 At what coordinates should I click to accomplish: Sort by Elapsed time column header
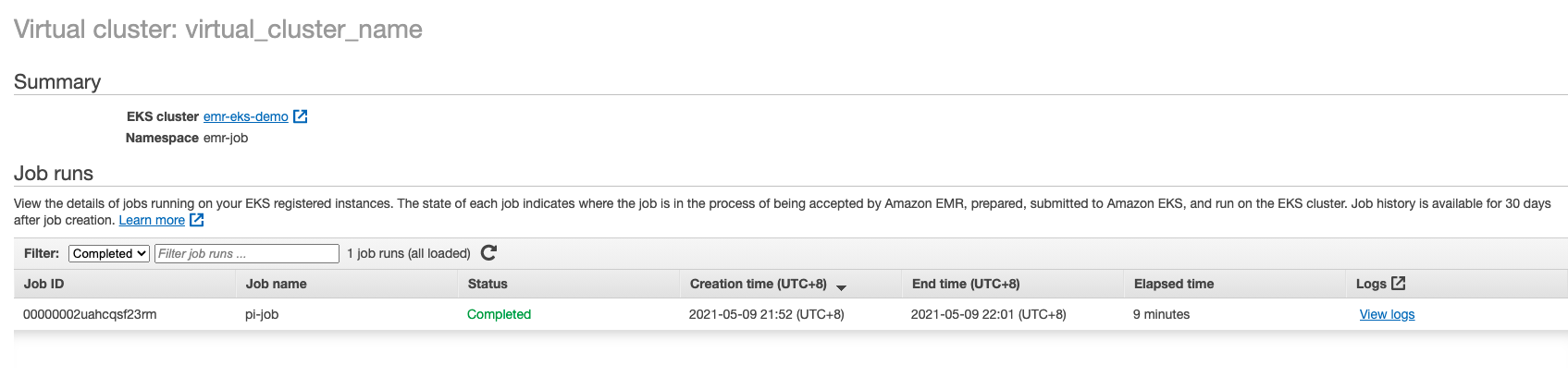tap(1173, 284)
